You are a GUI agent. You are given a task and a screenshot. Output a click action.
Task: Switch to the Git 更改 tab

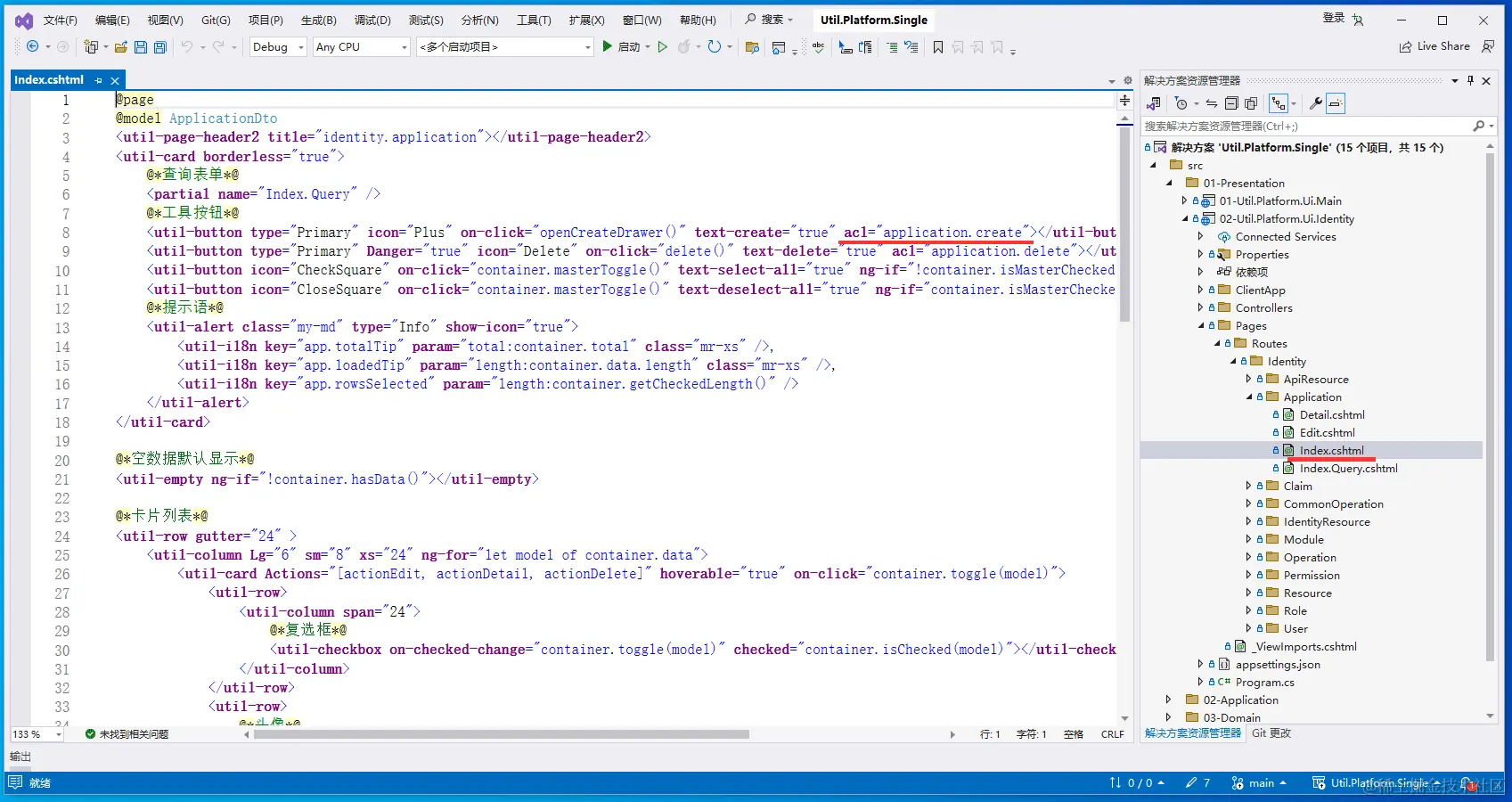coord(1271,733)
